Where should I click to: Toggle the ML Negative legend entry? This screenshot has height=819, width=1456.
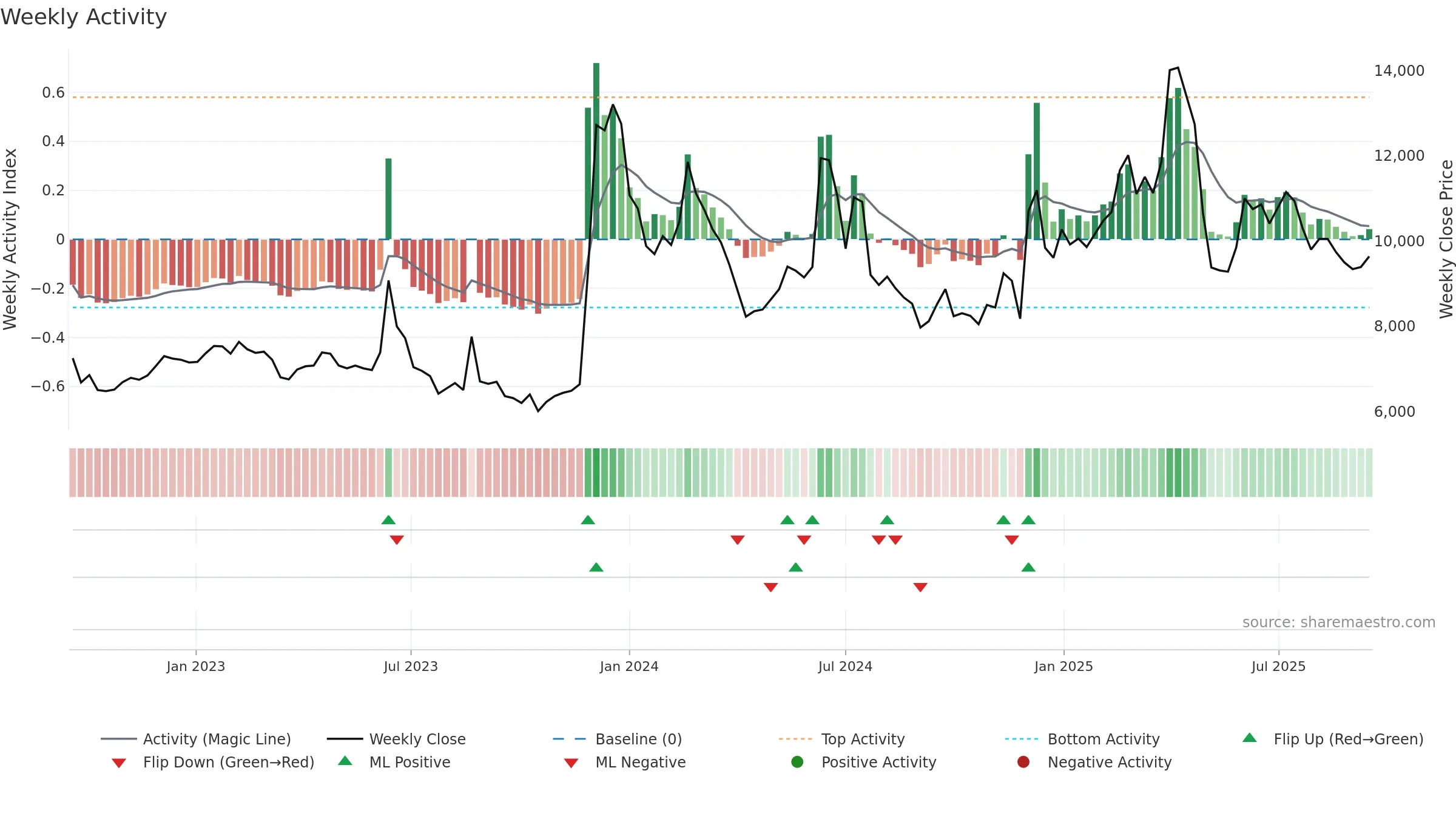pos(624,762)
